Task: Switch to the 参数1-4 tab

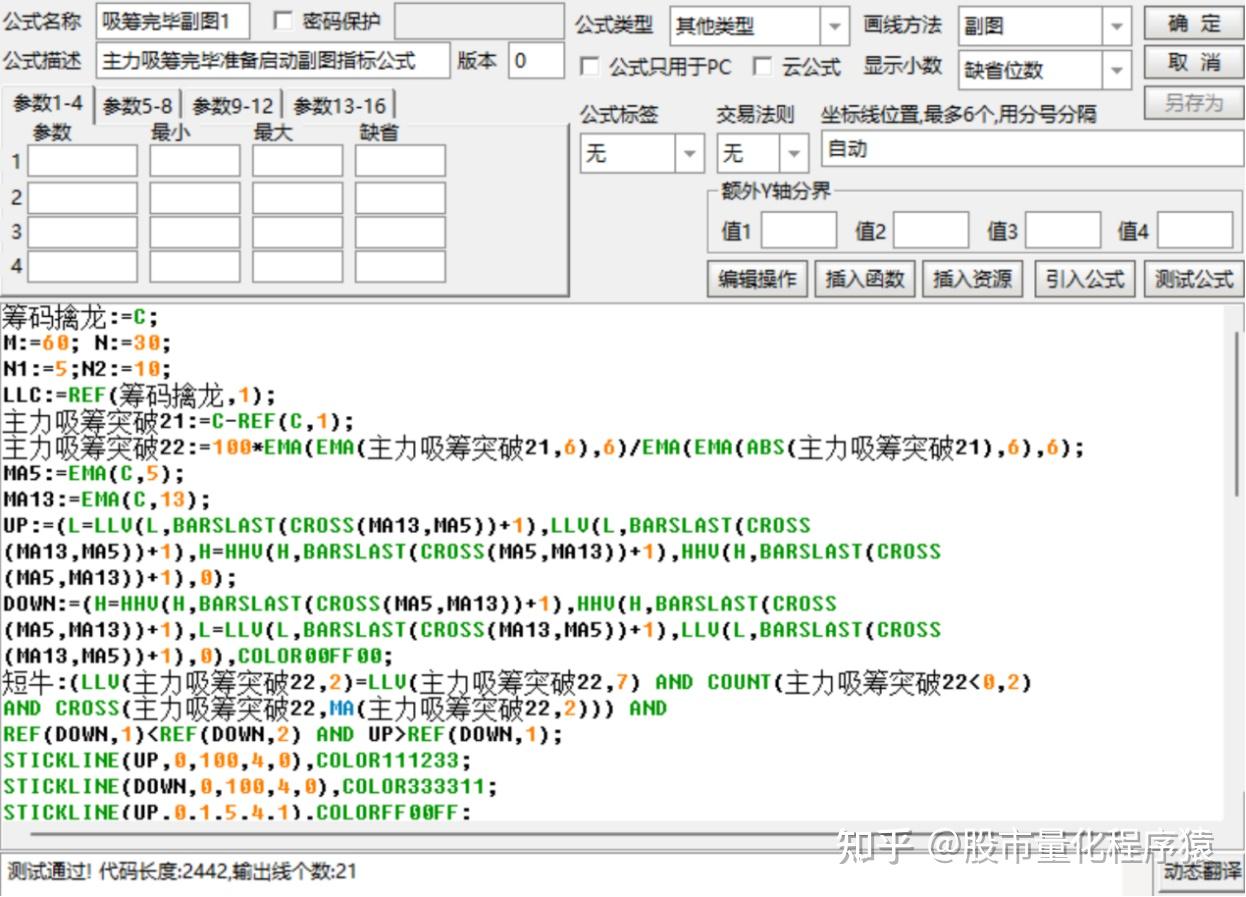Action: 48,104
